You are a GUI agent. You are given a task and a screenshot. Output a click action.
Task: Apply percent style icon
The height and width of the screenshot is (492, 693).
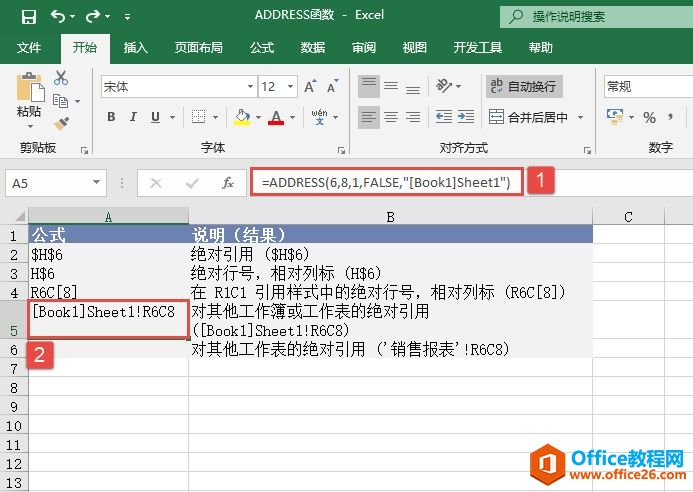click(649, 117)
